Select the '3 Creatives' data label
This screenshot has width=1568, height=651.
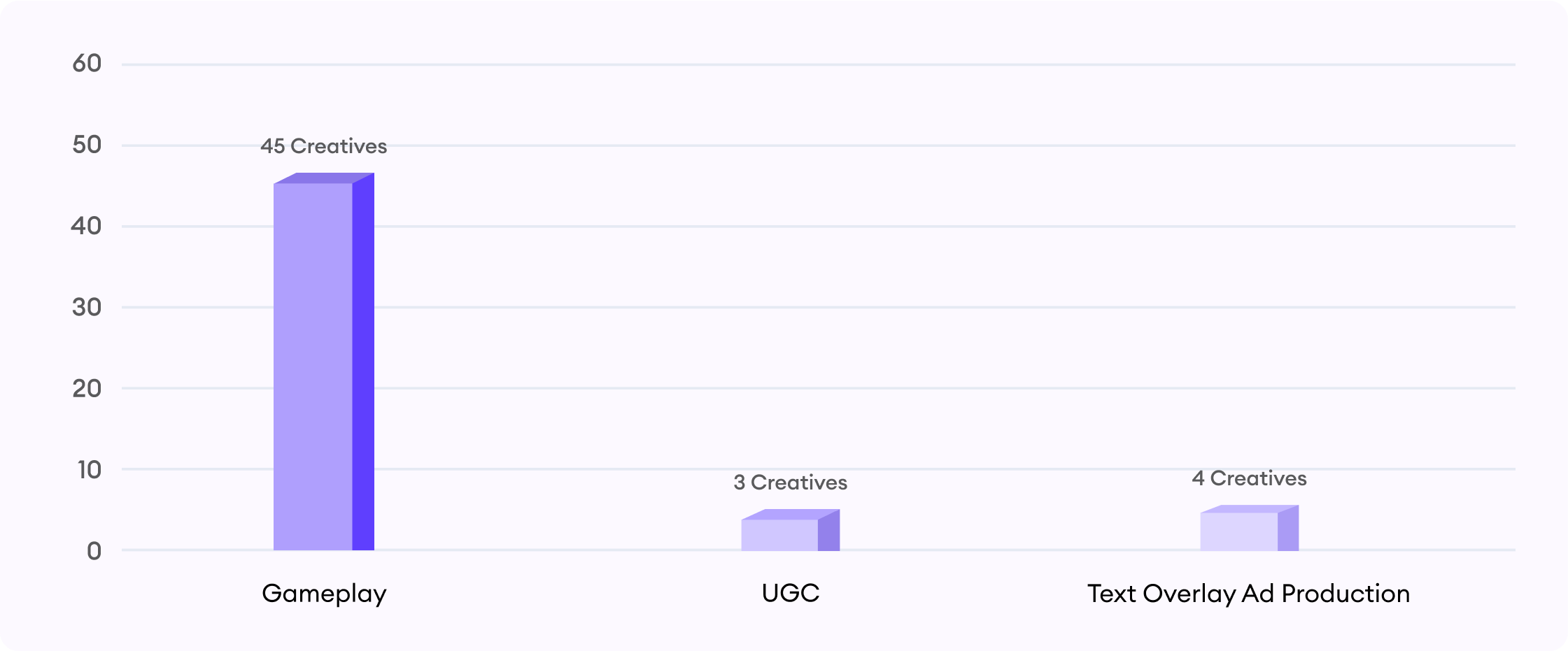coord(791,482)
